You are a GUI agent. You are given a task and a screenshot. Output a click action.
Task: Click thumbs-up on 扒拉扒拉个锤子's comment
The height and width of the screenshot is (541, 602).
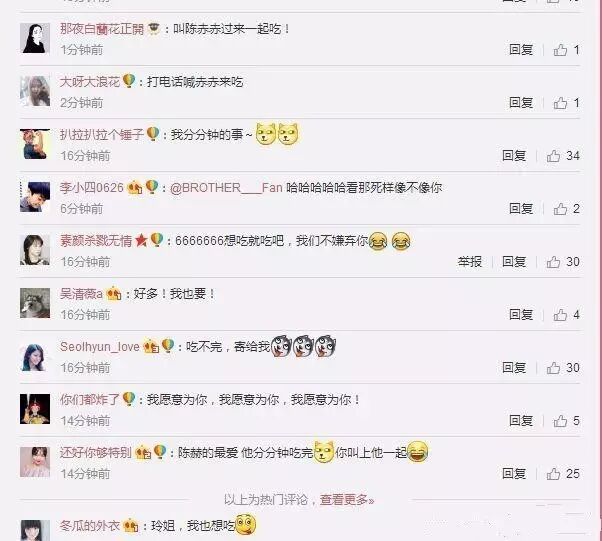[553, 156]
